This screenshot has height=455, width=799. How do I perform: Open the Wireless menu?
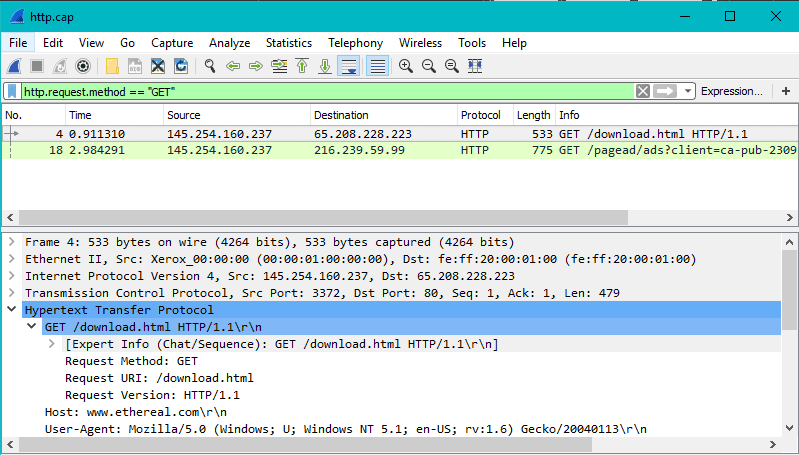[x=420, y=43]
